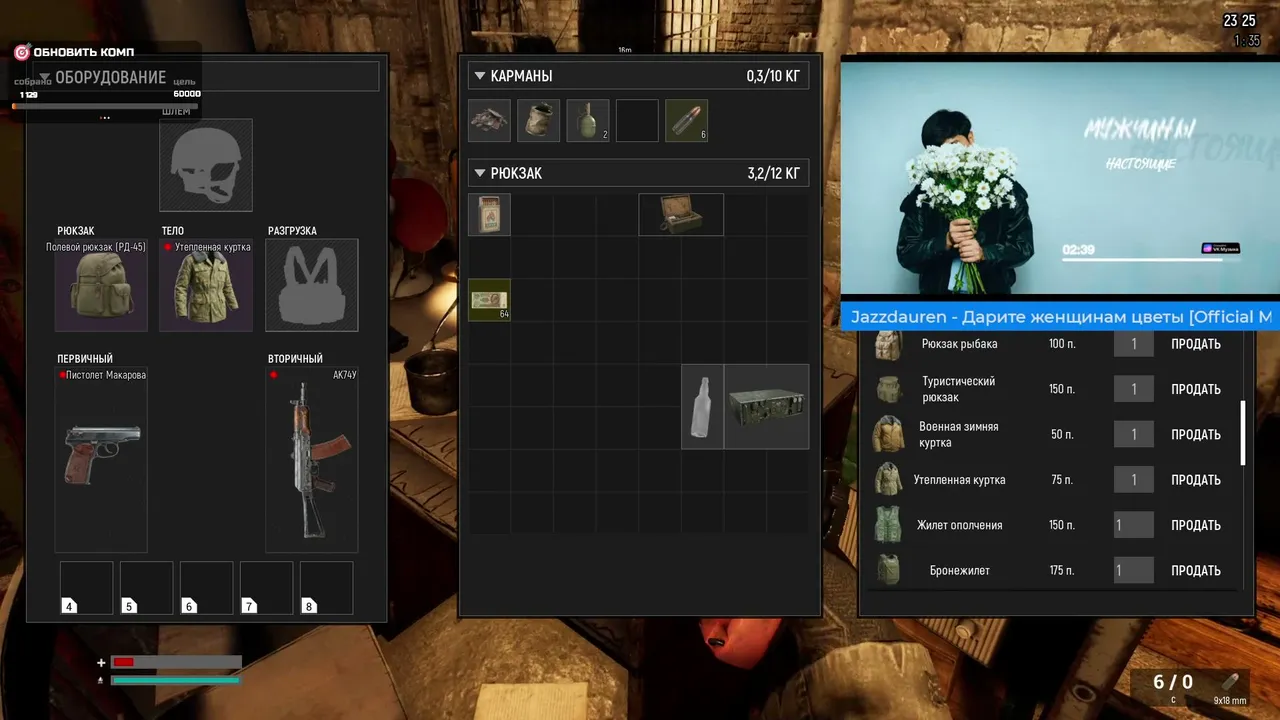The height and width of the screenshot is (720, 1280).
Task: Select the equipped Утепленная куртка in body slot
Action: tap(206, 285)
